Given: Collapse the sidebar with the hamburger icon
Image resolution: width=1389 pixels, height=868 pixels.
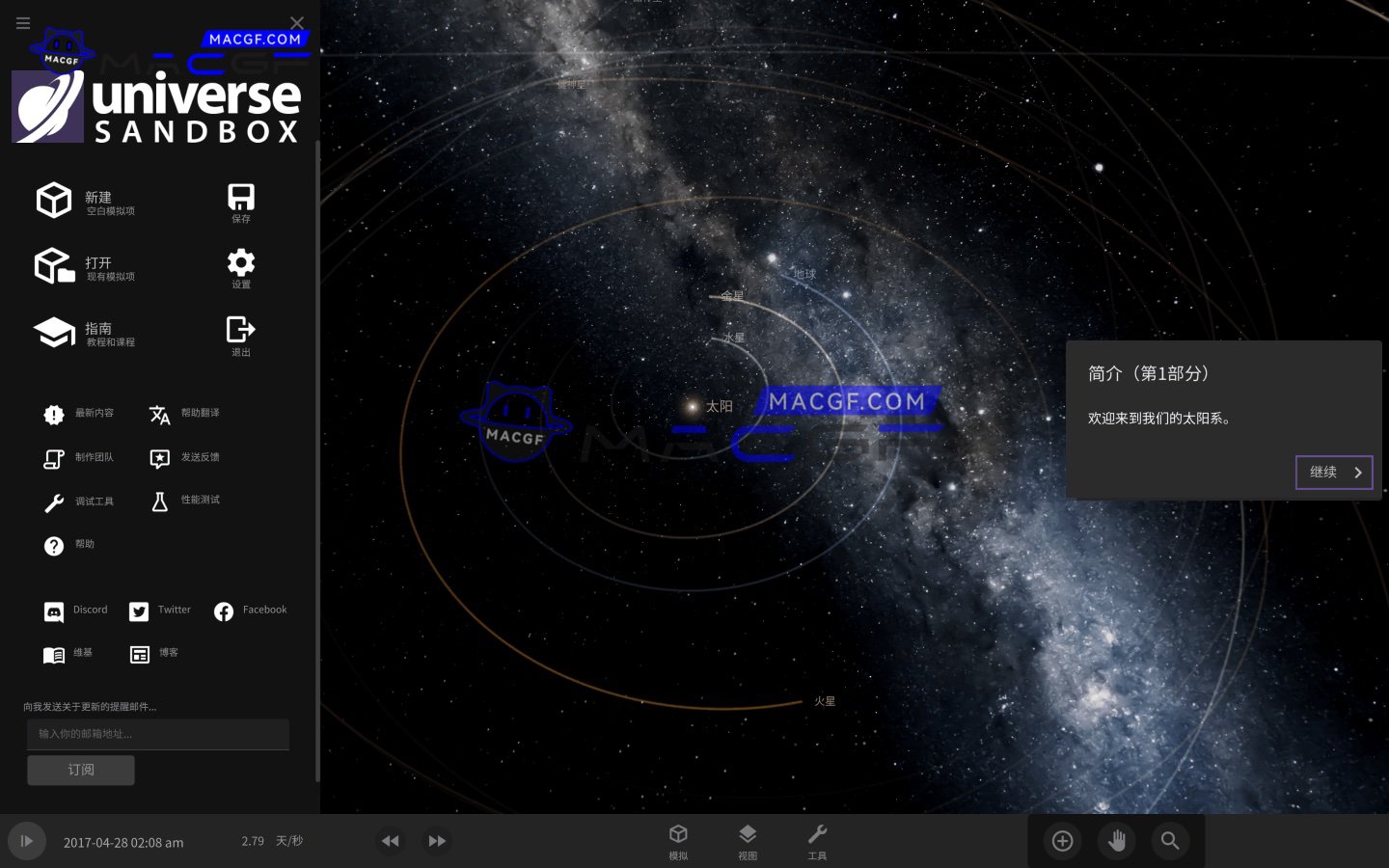Looking at the screenshot, I should [x=22, y=23].
